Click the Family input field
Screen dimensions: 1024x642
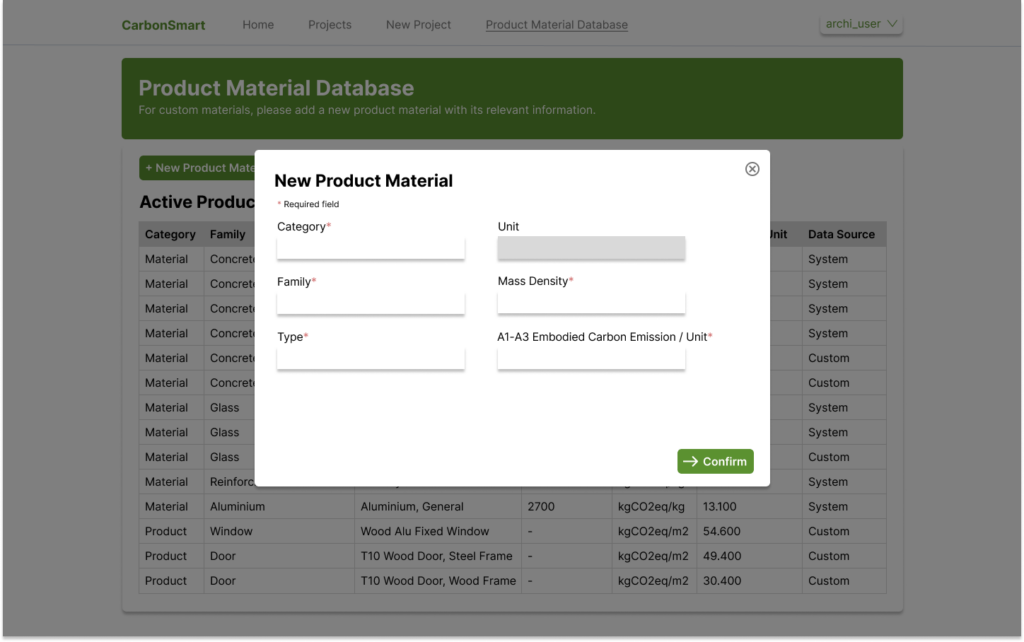[371, 303]
